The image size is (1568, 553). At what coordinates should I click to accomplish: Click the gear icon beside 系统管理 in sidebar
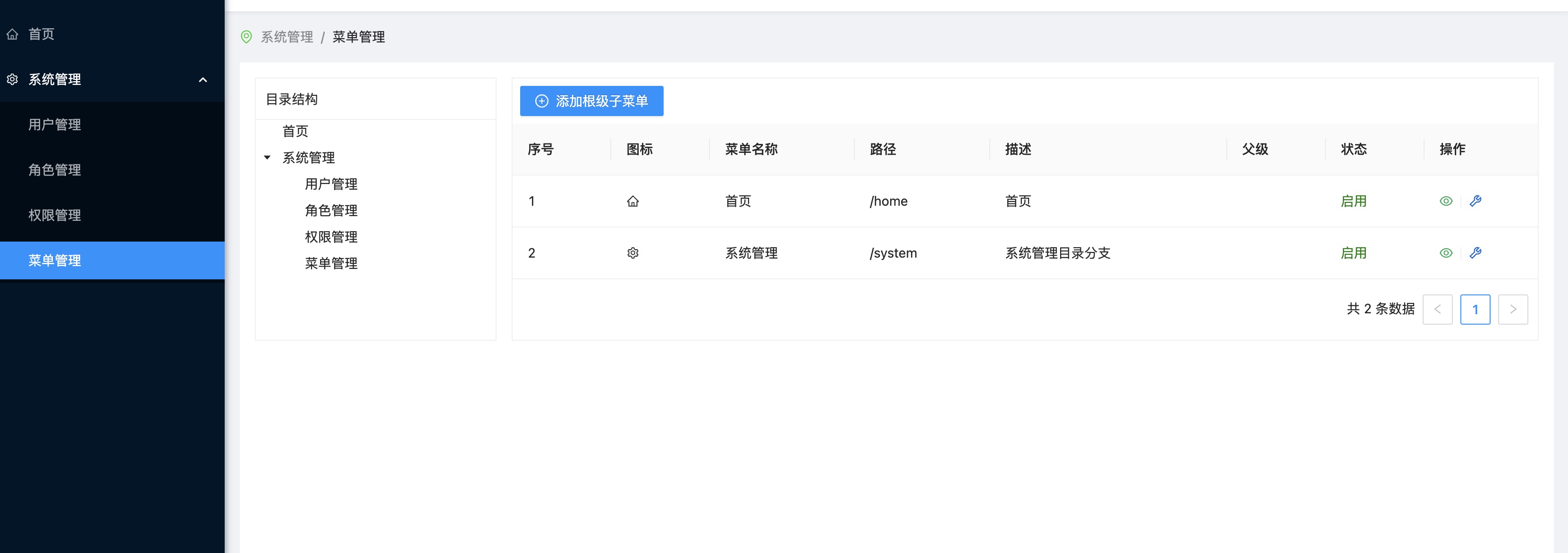click(12, 79)
